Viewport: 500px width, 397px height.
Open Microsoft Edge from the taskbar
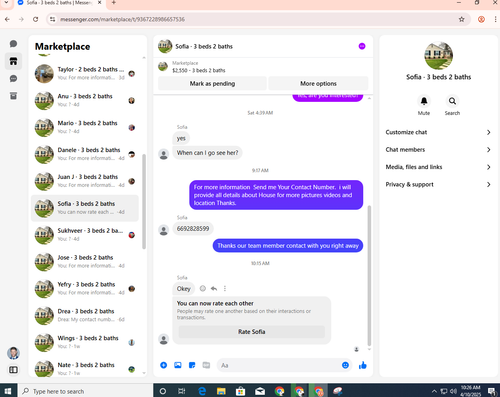click(202, 391)
